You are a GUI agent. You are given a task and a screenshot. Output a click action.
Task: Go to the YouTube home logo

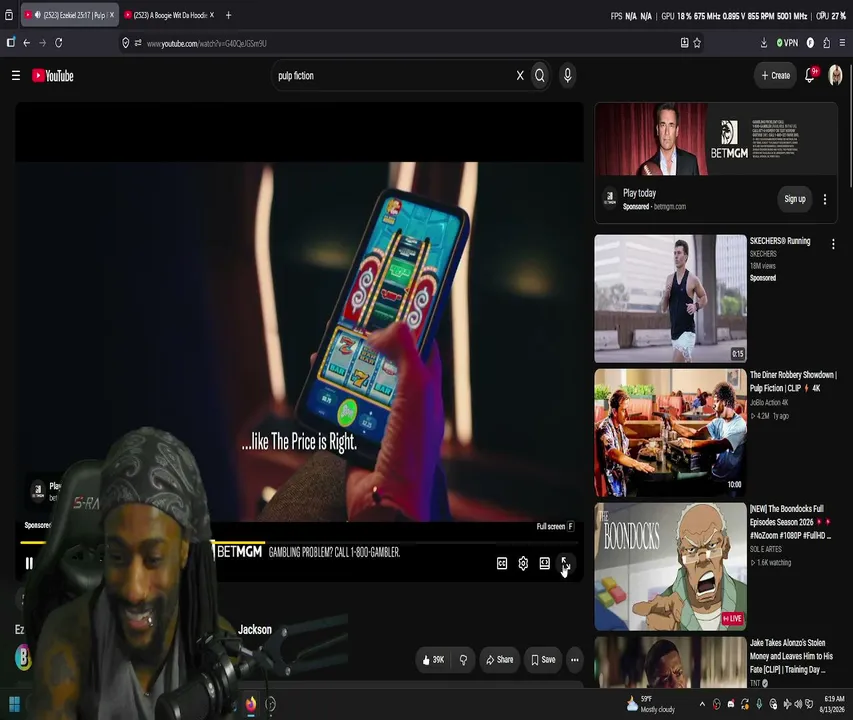53,76
